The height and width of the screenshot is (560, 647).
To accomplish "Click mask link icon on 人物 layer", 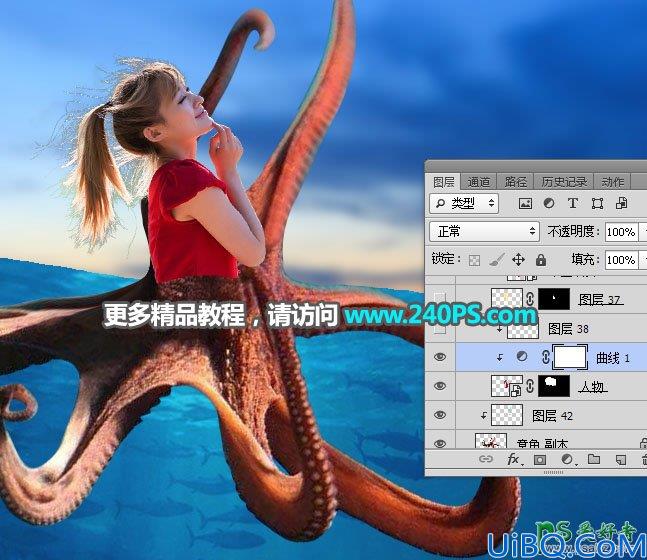I will [531, 386].
